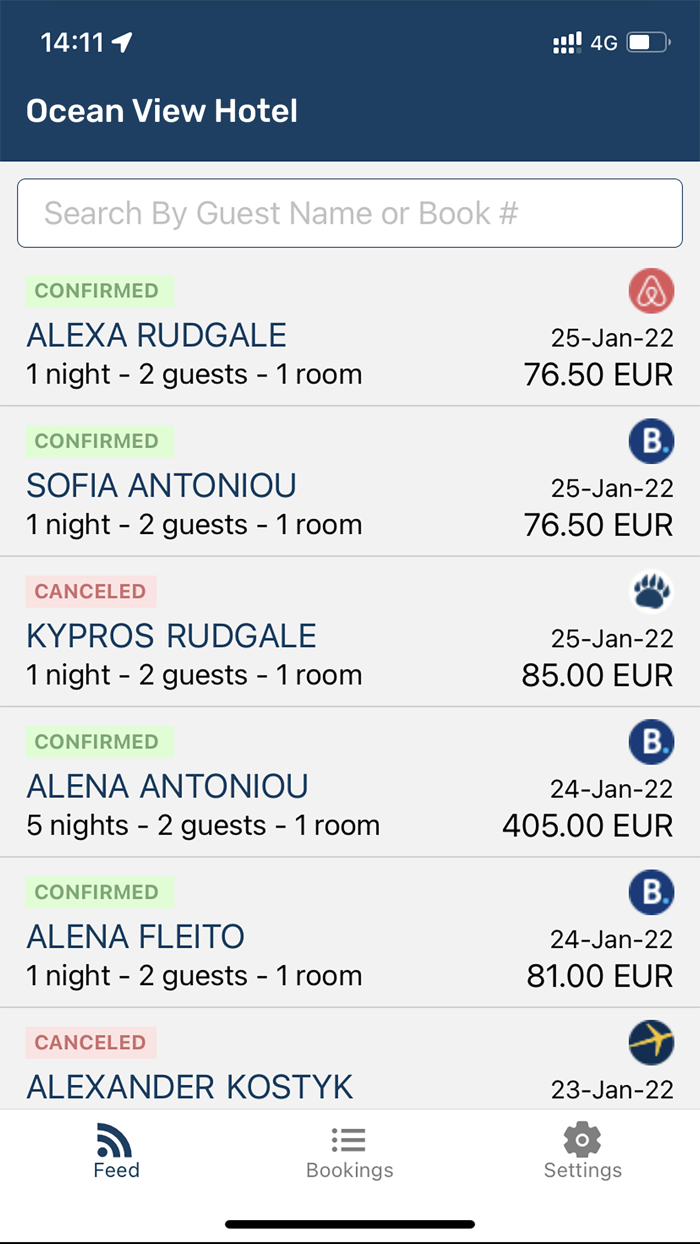Screen dimensions: 700x1244
Task: Tap the Confirmed badge above Alexa Rudgale
Action: click(98, 291)
